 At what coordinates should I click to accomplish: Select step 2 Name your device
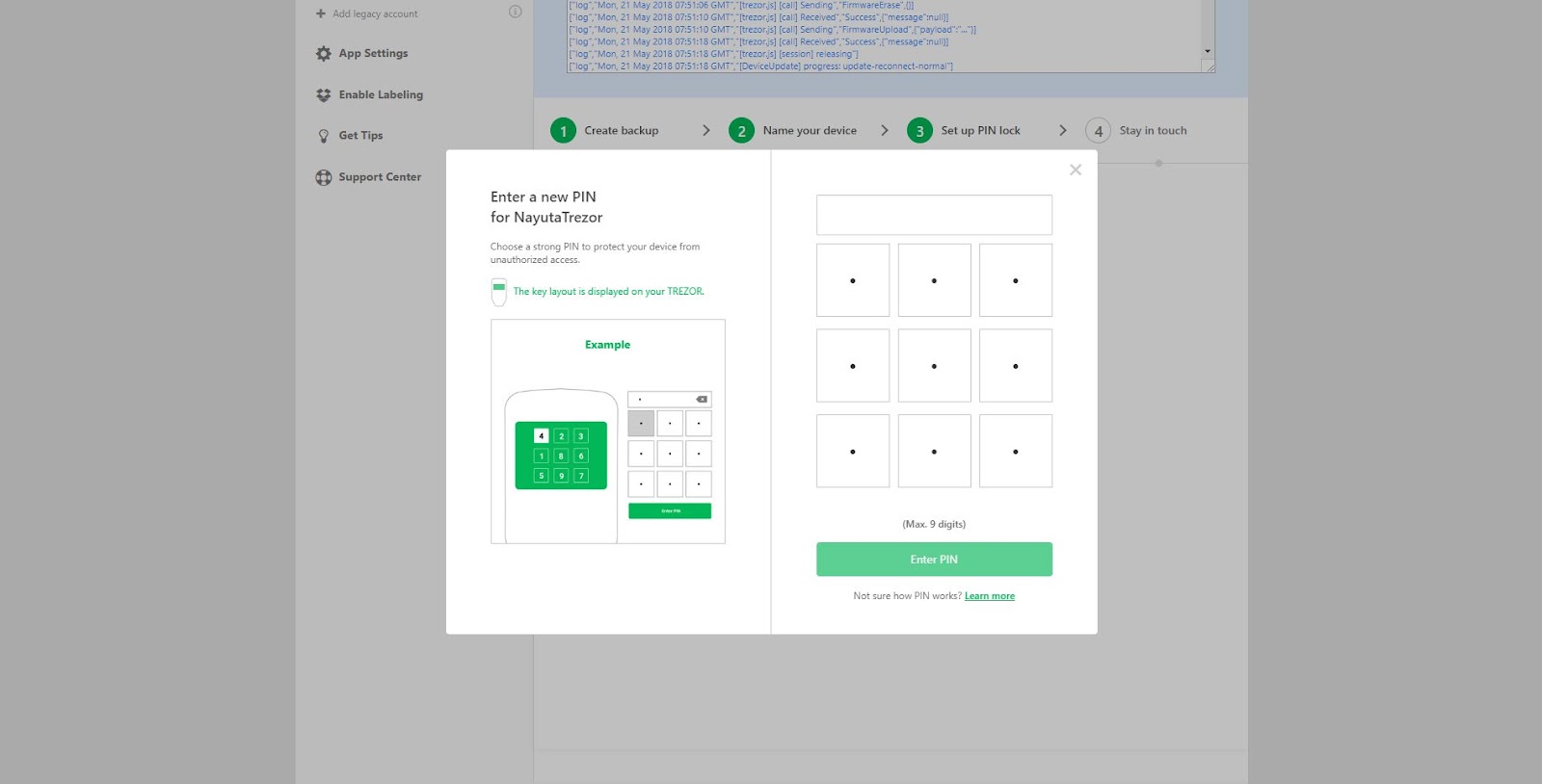(792, 131)
